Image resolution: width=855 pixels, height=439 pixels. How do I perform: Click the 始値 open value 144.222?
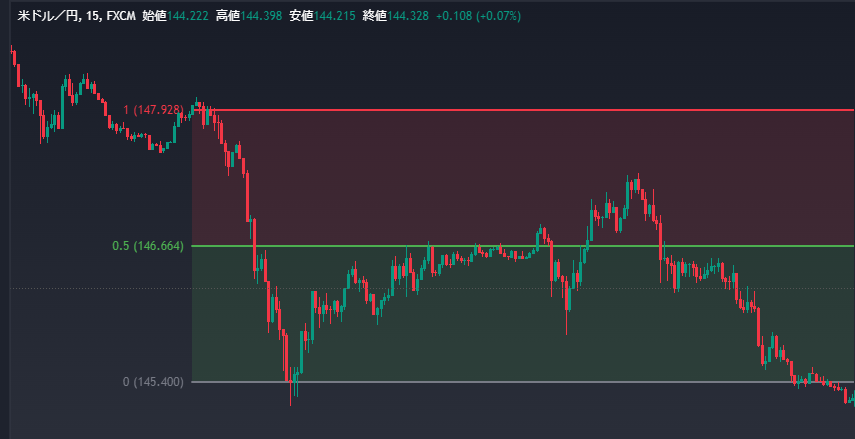point(188,17)
